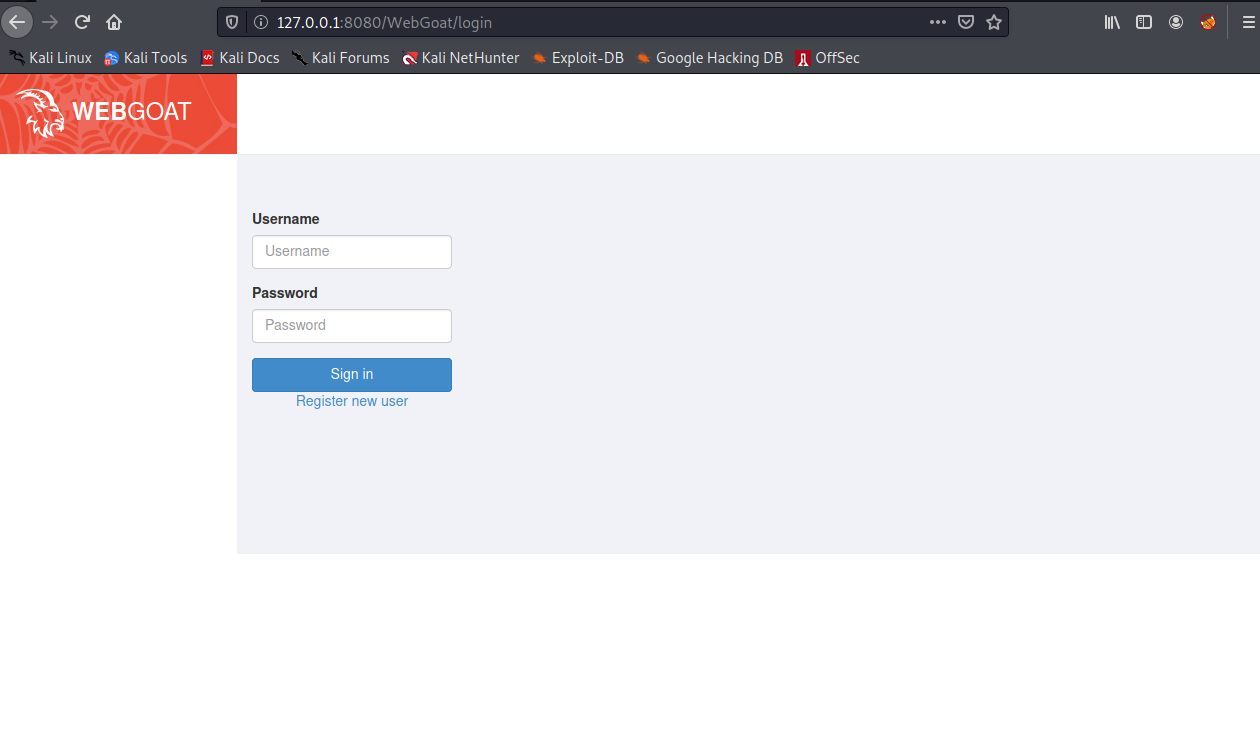The image size is (1260, 756).
Task: Open the Kali Tools bookmark
Action: (146, 58)
